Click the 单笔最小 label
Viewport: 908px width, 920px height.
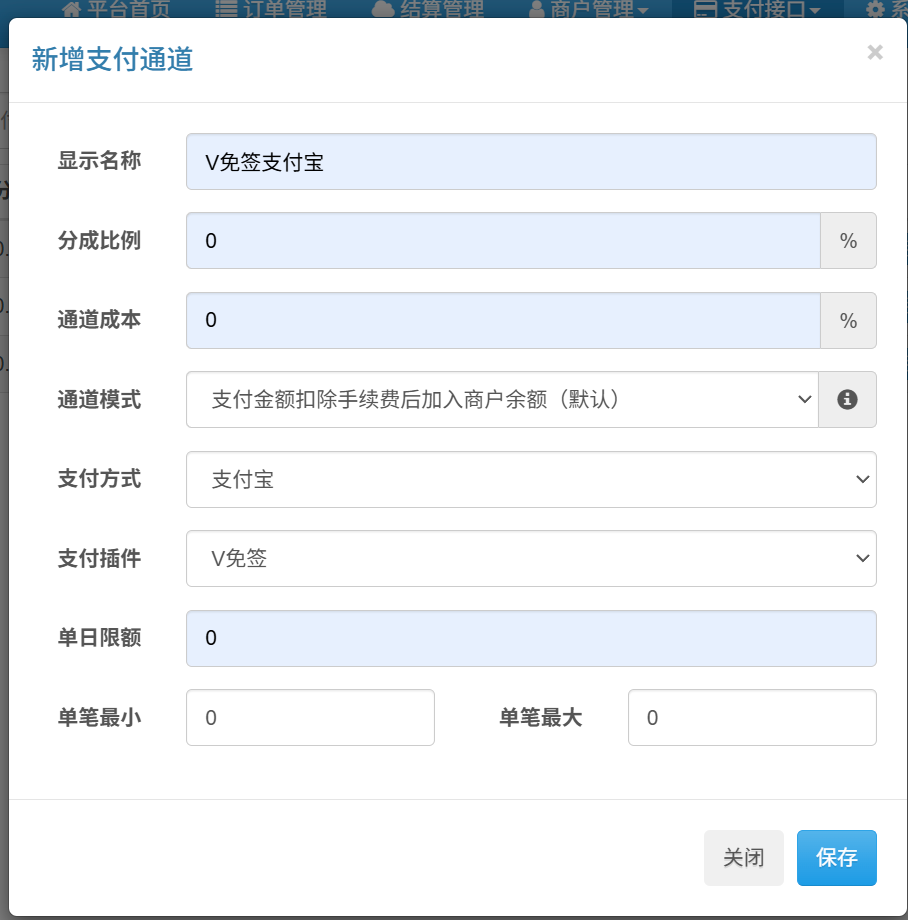99,718
